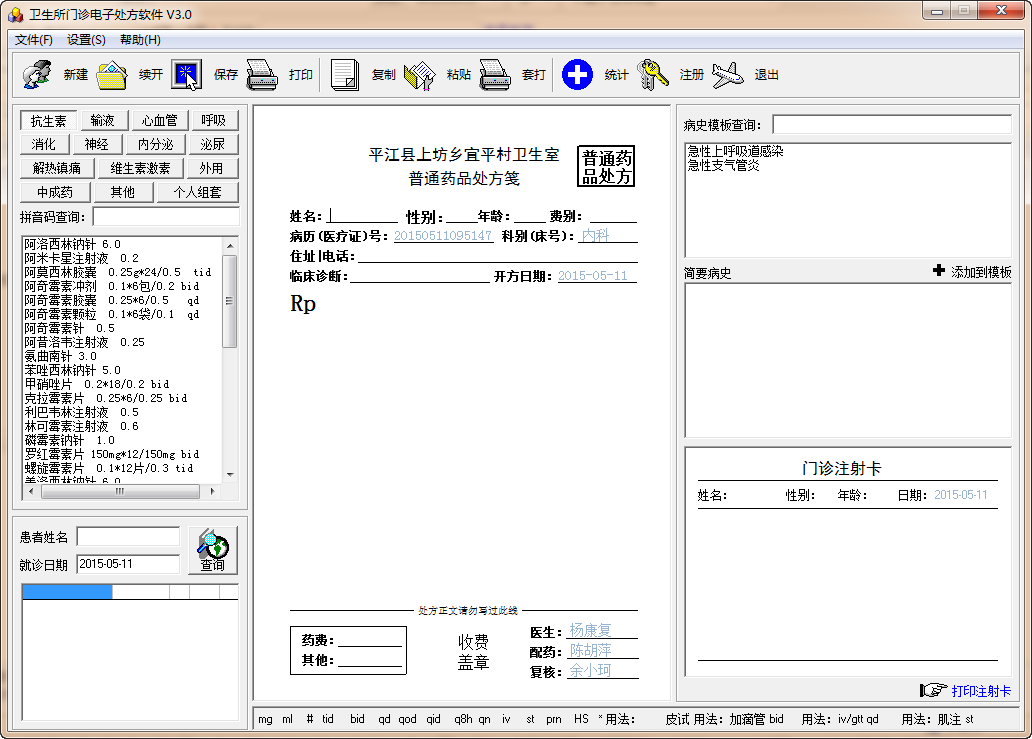The image size is (1032, 739).
Task: Click the drug list's vertical scrollbar down arrow
Action: 230,474
